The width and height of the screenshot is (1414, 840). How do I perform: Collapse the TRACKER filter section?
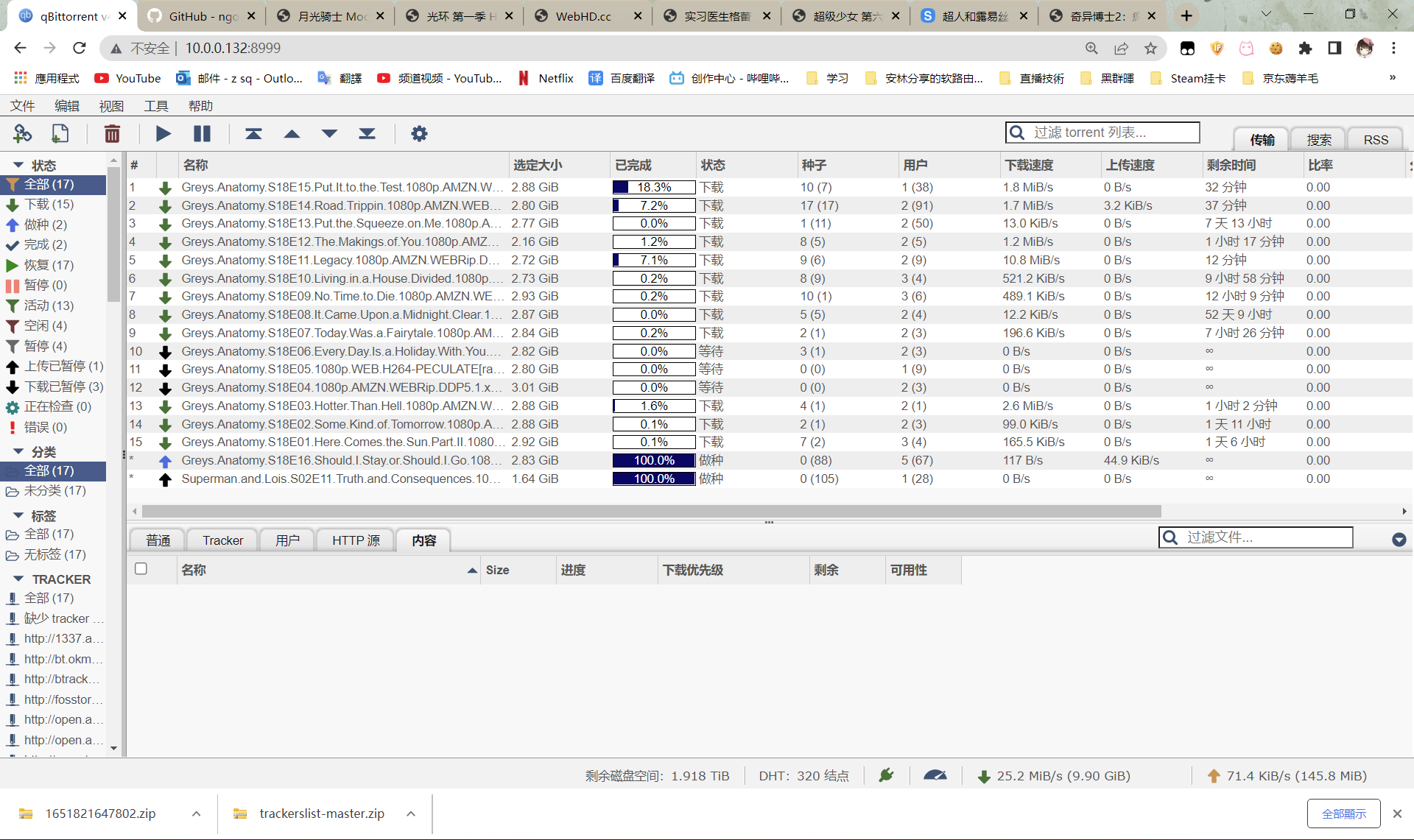[x=18, y=579]
